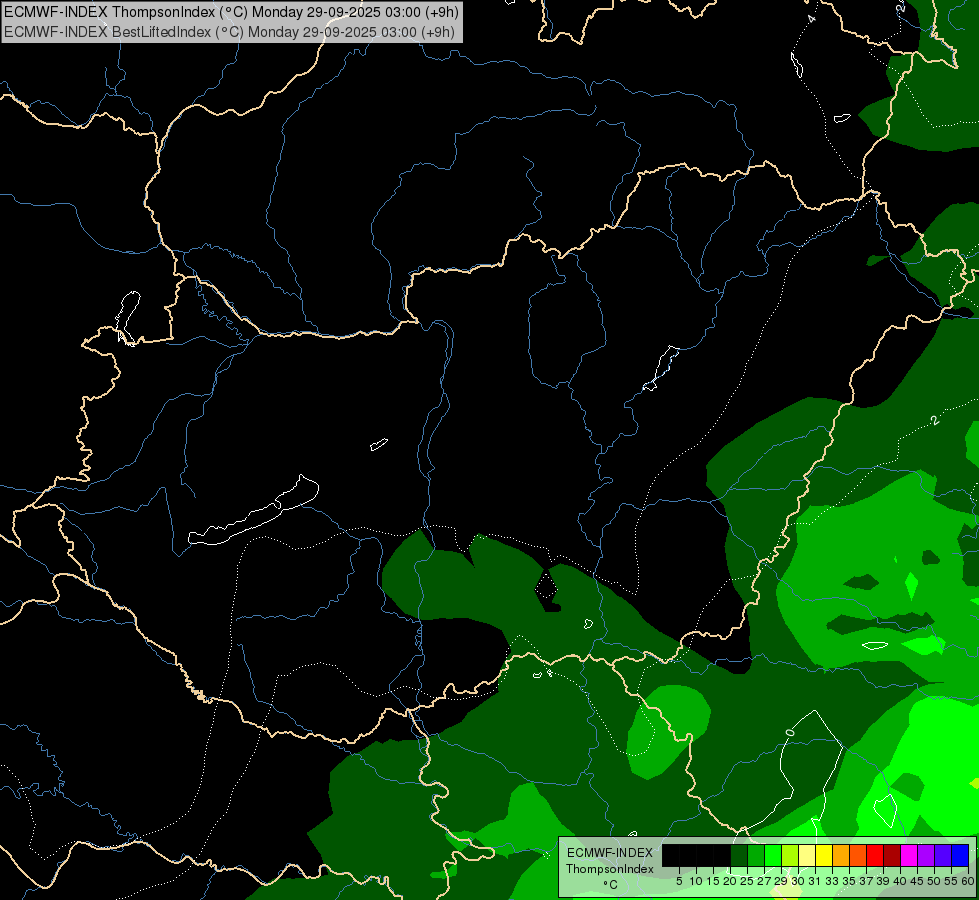Select the yellow 31–33 legend swatch
The width and height of the screenshot is (979, 900).
824,855
